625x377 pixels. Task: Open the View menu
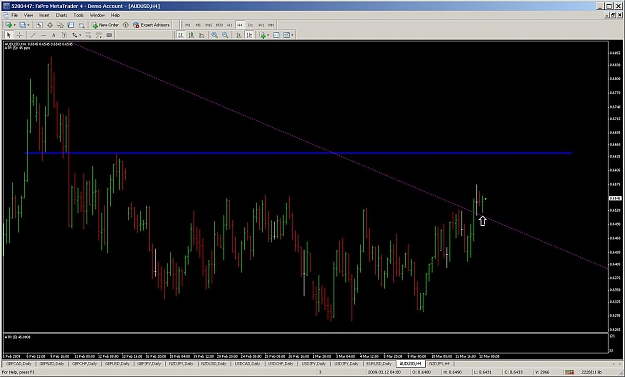coord(28,15)
